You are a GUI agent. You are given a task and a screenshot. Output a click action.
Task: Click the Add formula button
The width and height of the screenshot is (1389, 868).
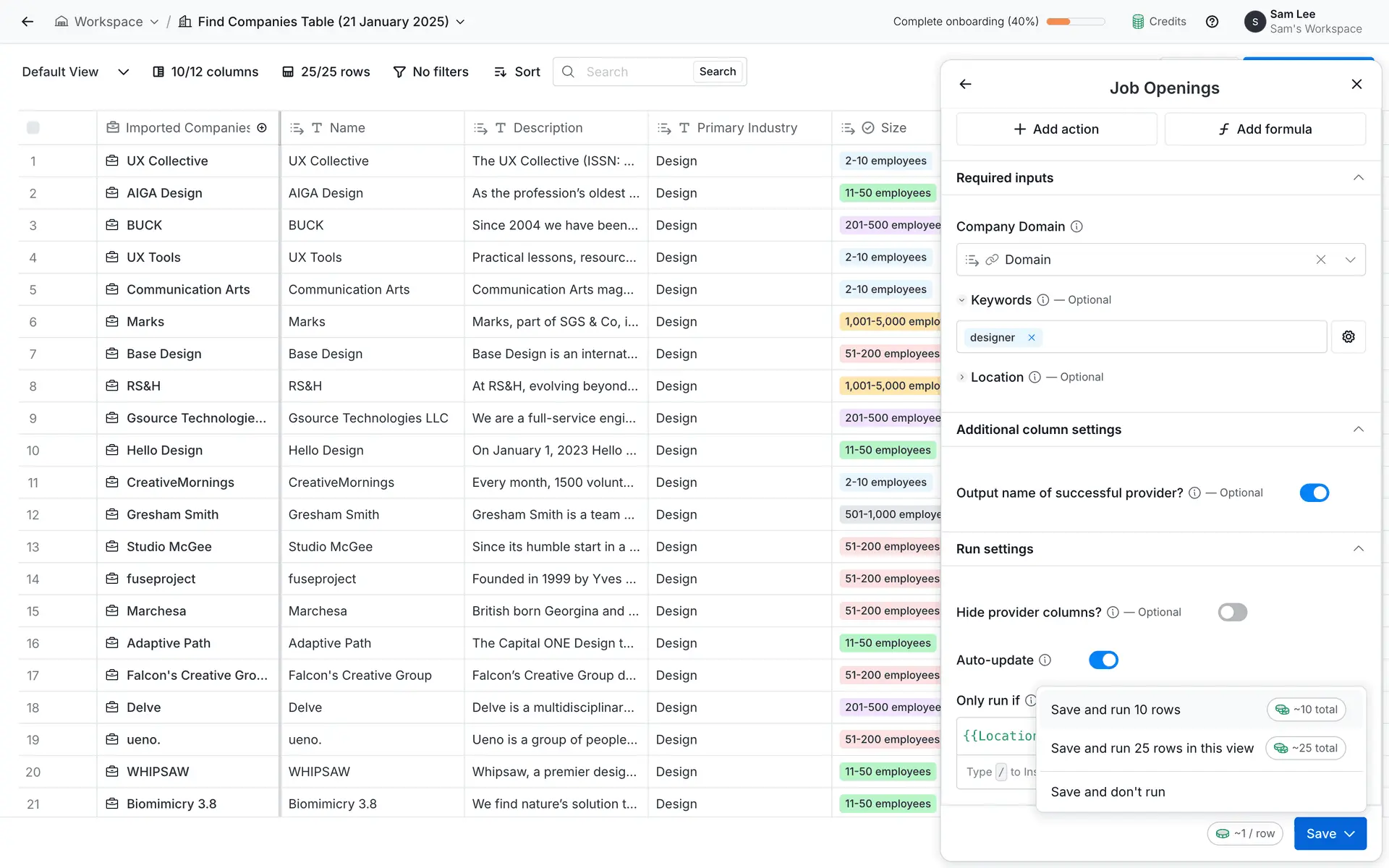point(1265,129)
